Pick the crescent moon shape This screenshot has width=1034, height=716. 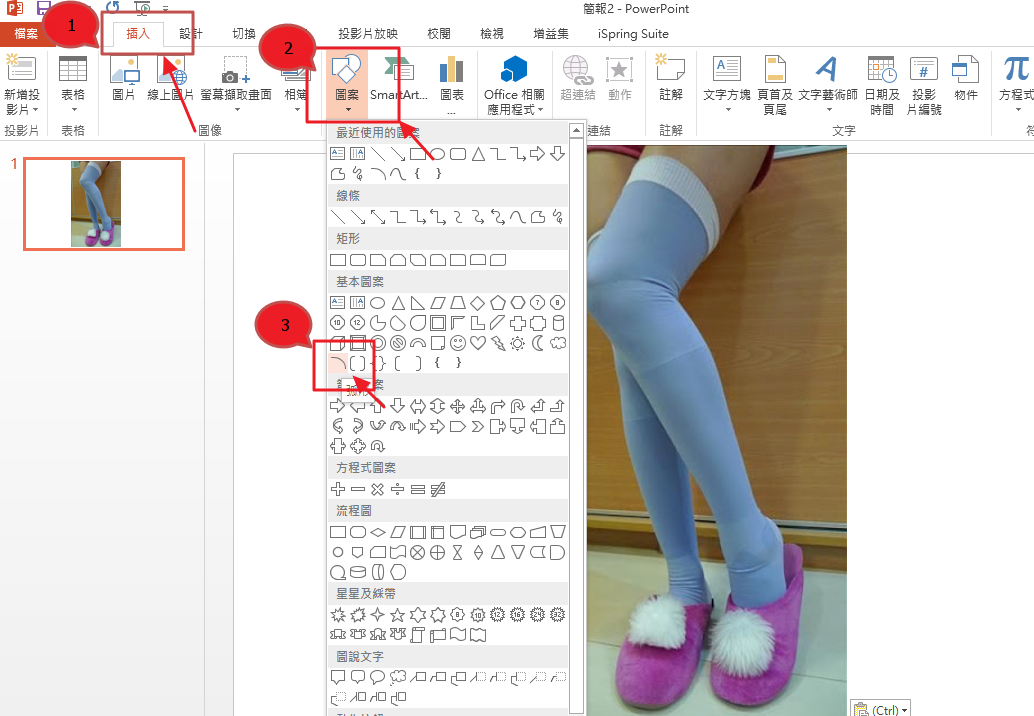click(x=537, y=343)
